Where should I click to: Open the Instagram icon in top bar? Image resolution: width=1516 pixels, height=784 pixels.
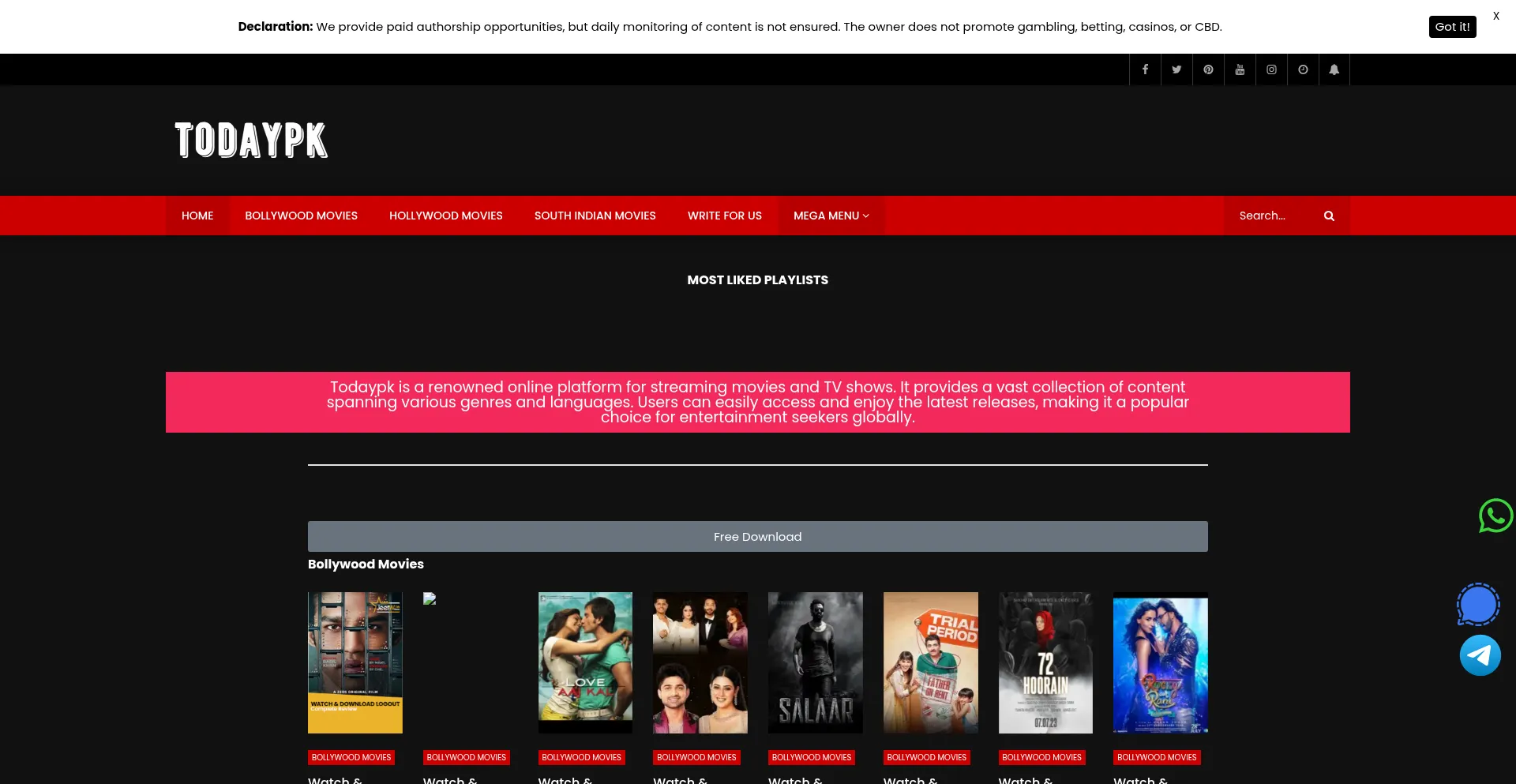tap(1271, 69)
